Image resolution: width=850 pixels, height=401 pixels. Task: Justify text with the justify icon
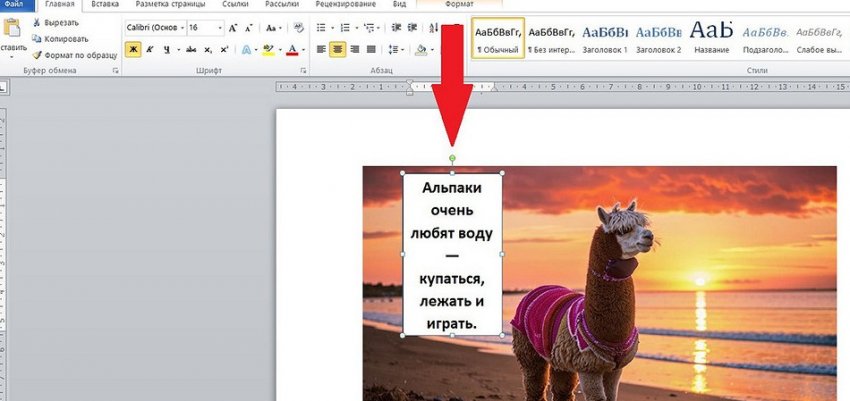point(371,49)
